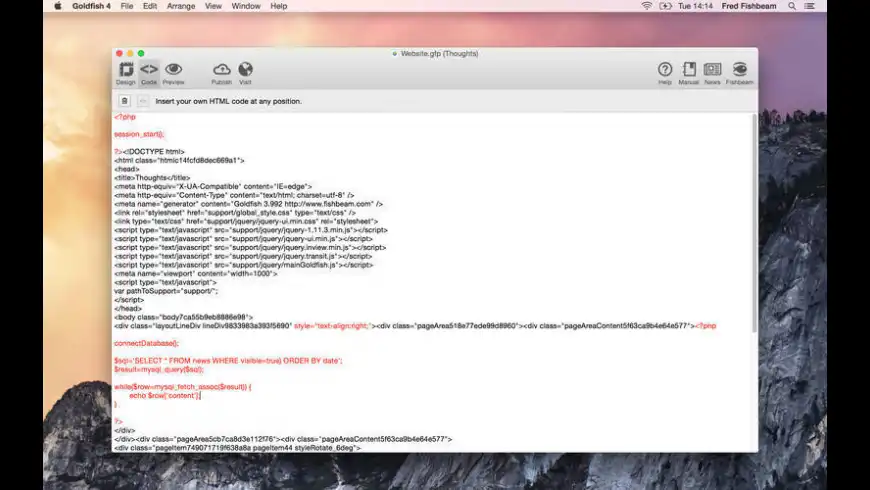Click the meta generator Goldfish line
Screen dimensions: 870x490
tap(249, 204)
